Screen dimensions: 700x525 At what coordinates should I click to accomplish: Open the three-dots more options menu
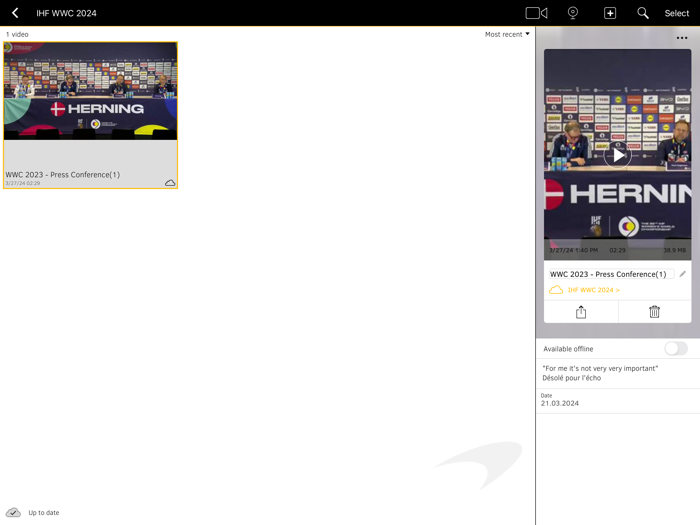[682, 38]
